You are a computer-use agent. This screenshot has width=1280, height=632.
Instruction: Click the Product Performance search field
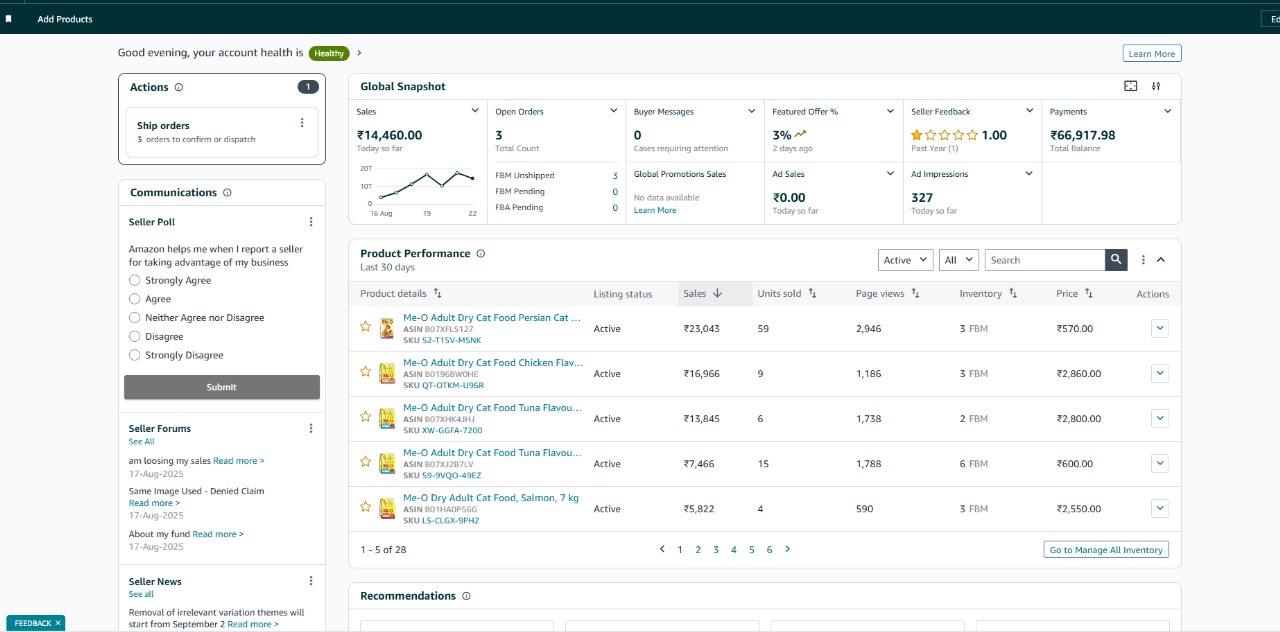(1044, 260)
